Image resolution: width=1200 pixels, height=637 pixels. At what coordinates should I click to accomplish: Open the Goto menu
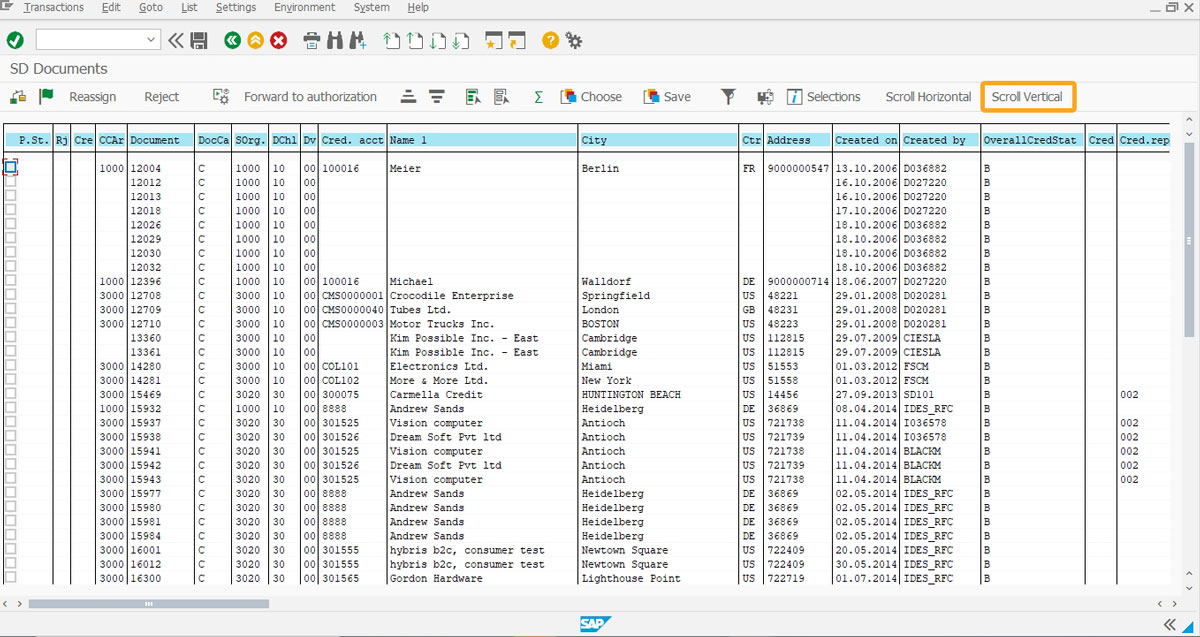[x=151, y=7]
